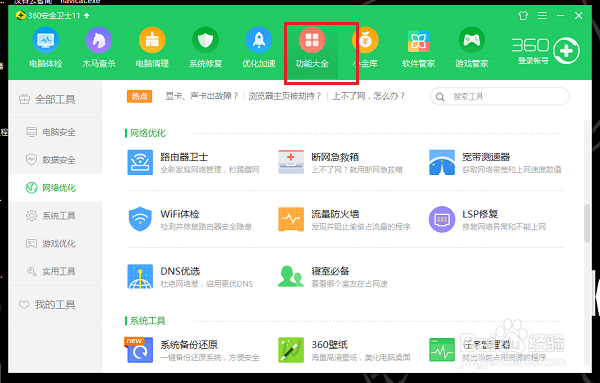
Task: Open 我的工具 in sidebar
Action: (x=55, y=305)
